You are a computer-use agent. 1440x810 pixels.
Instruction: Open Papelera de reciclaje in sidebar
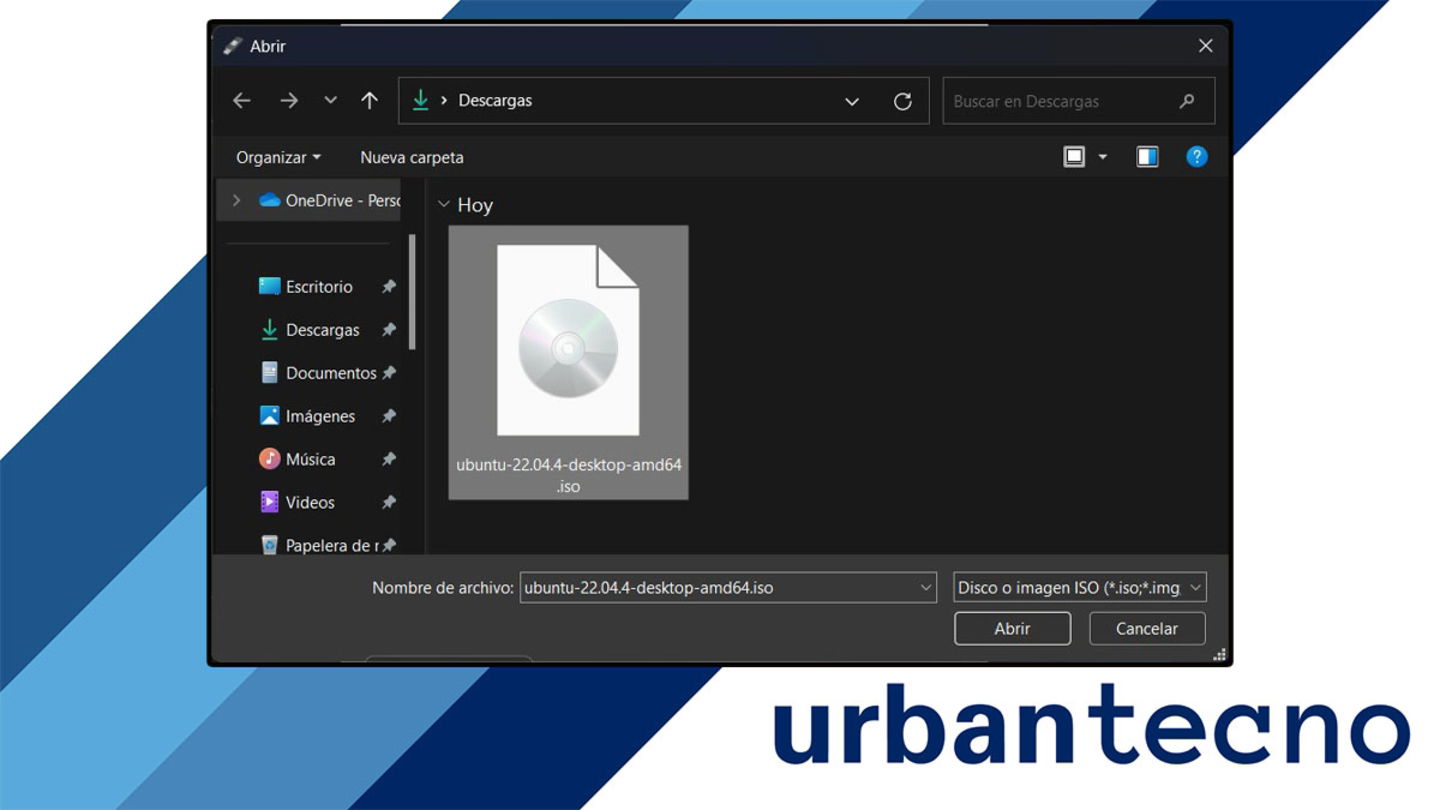coord(319,545)
